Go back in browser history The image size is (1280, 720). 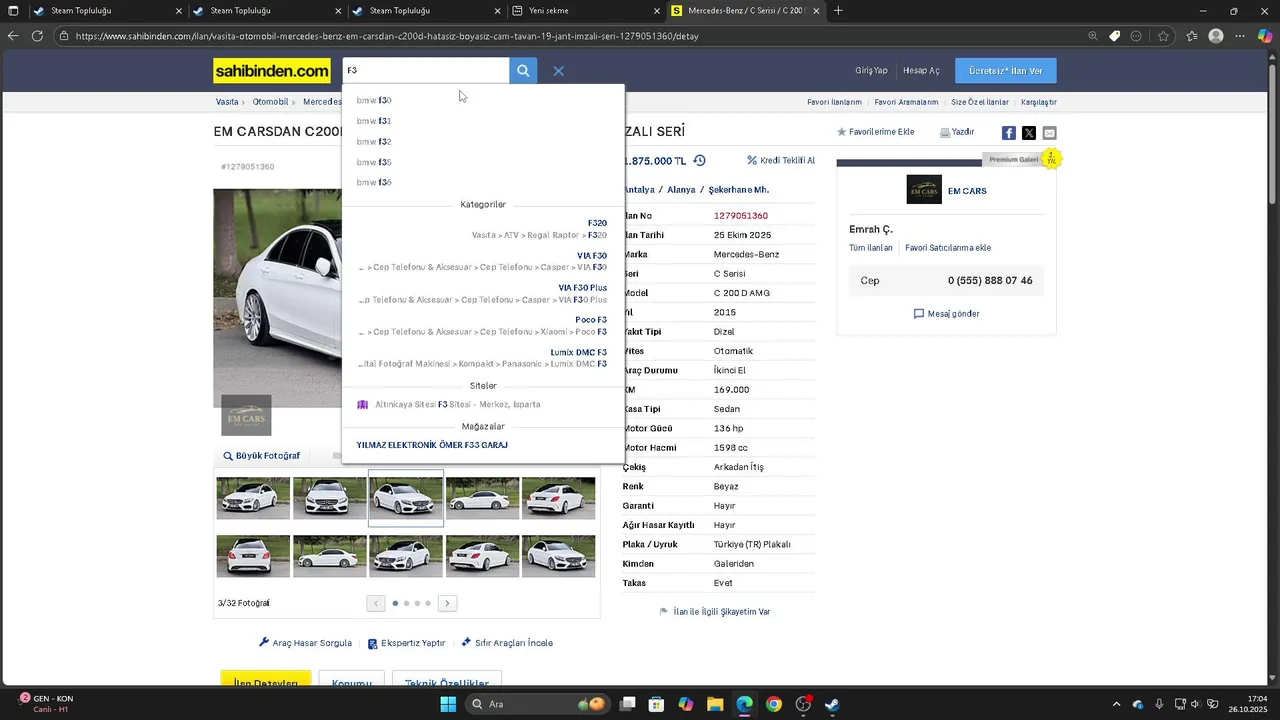12,36
